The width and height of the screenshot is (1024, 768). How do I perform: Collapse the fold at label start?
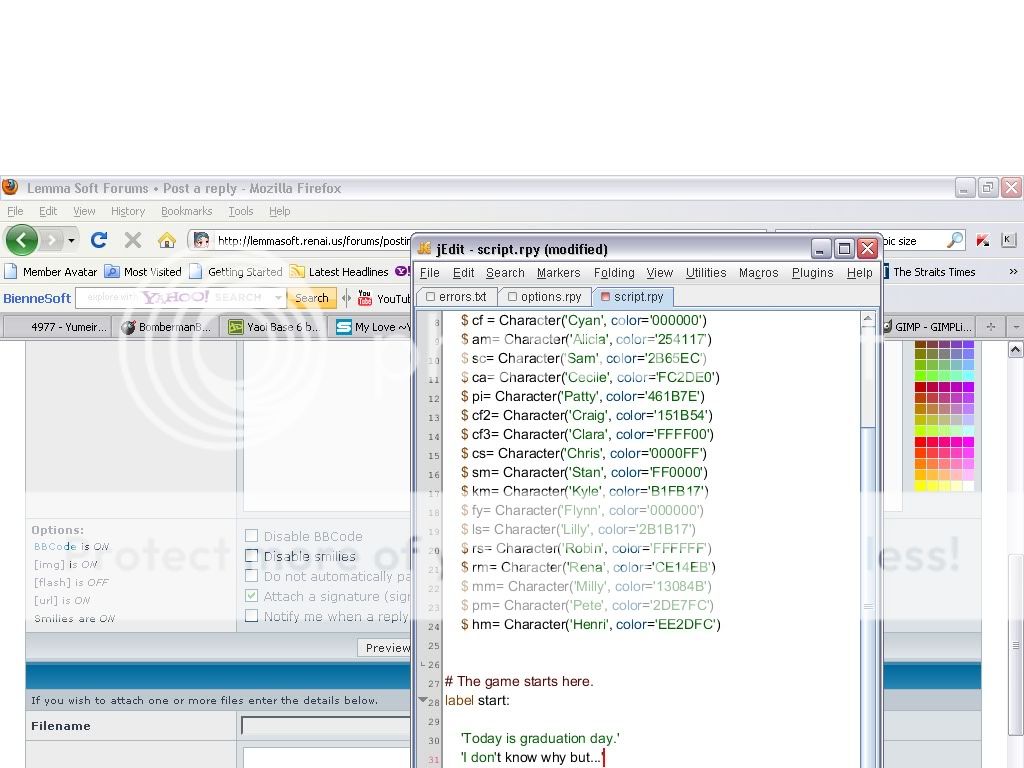tap(423, 700)
